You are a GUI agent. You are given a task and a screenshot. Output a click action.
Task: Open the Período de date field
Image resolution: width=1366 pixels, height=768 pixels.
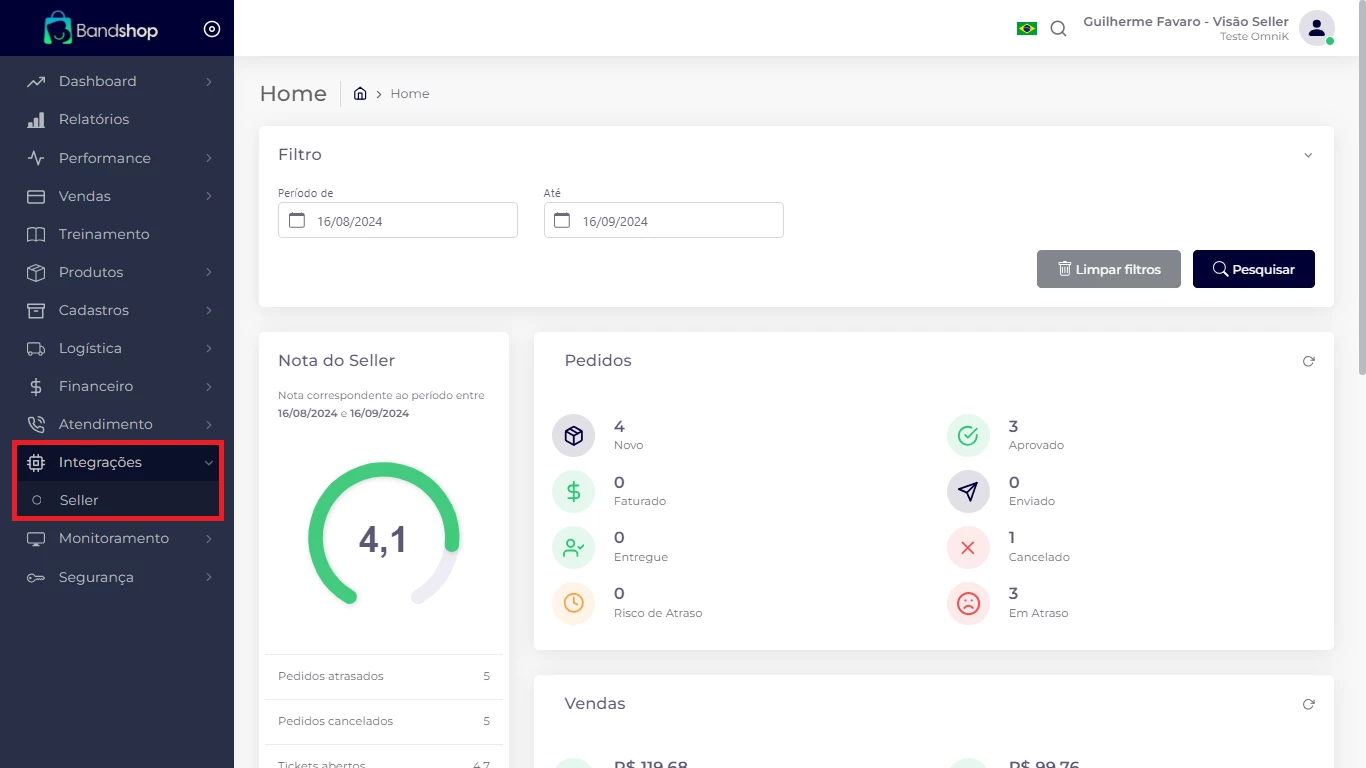tap(398, 221)
